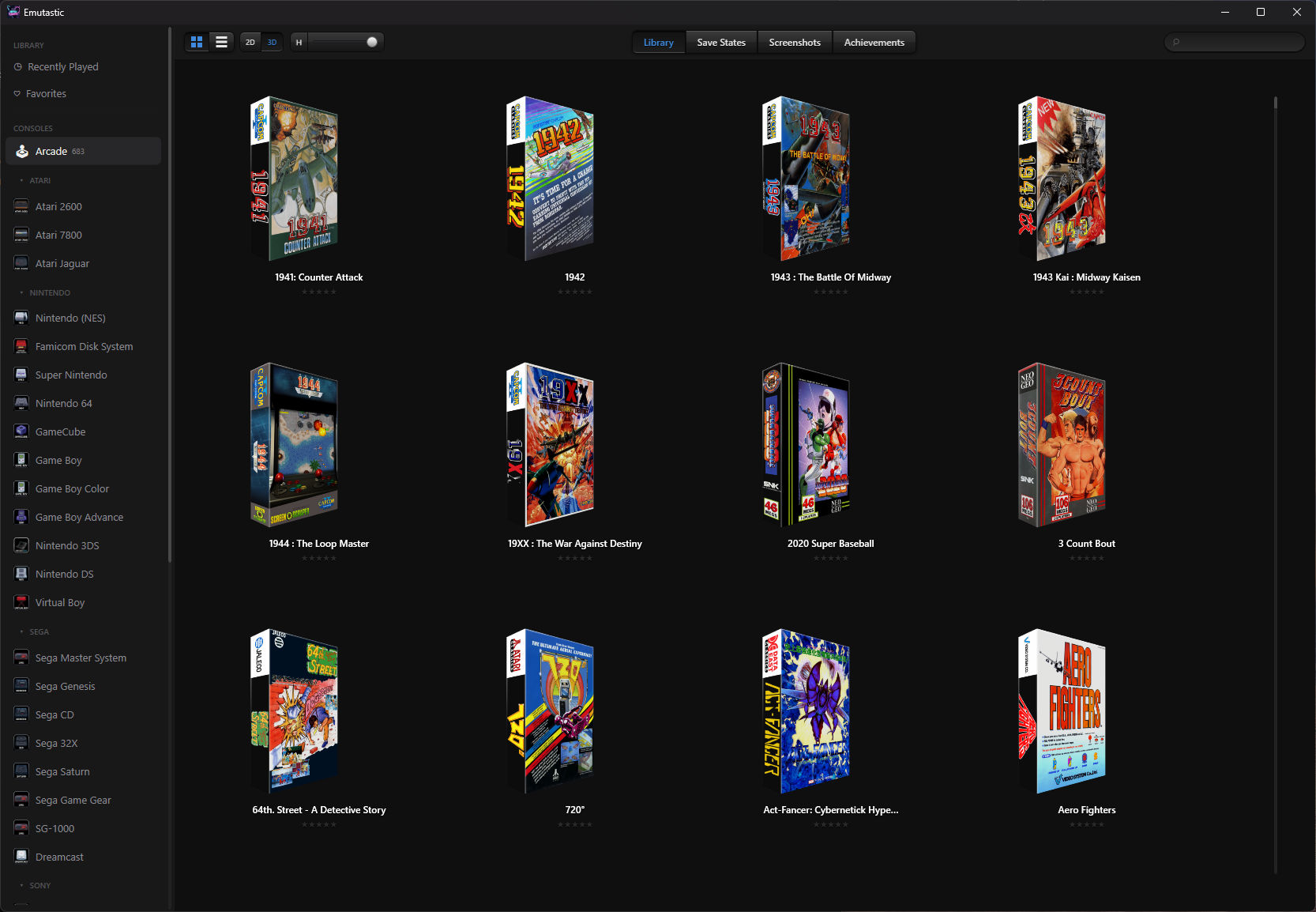The height and width of the screenshot is (912, 1316).
Task: Select Arcade console in sidebar
Action: pos(84,151)
